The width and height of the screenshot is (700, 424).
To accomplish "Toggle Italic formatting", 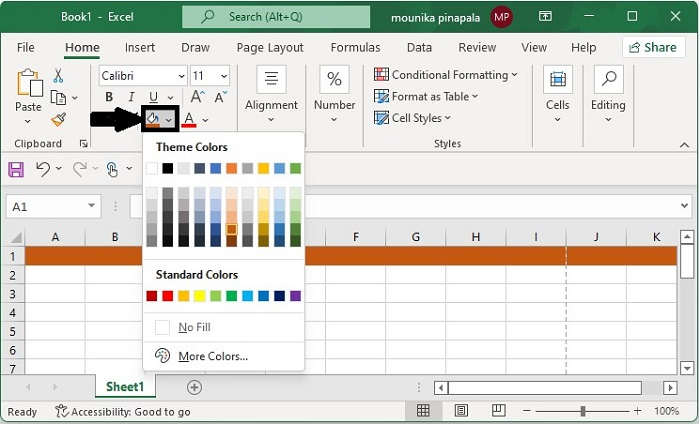I will point(131,97).
